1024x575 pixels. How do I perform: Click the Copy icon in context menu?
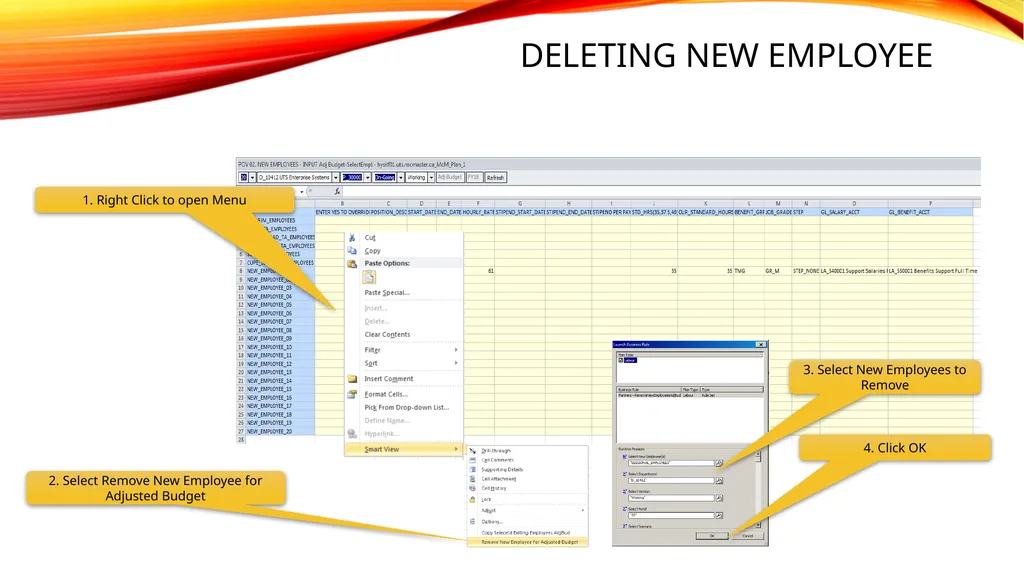pos(352,251)
